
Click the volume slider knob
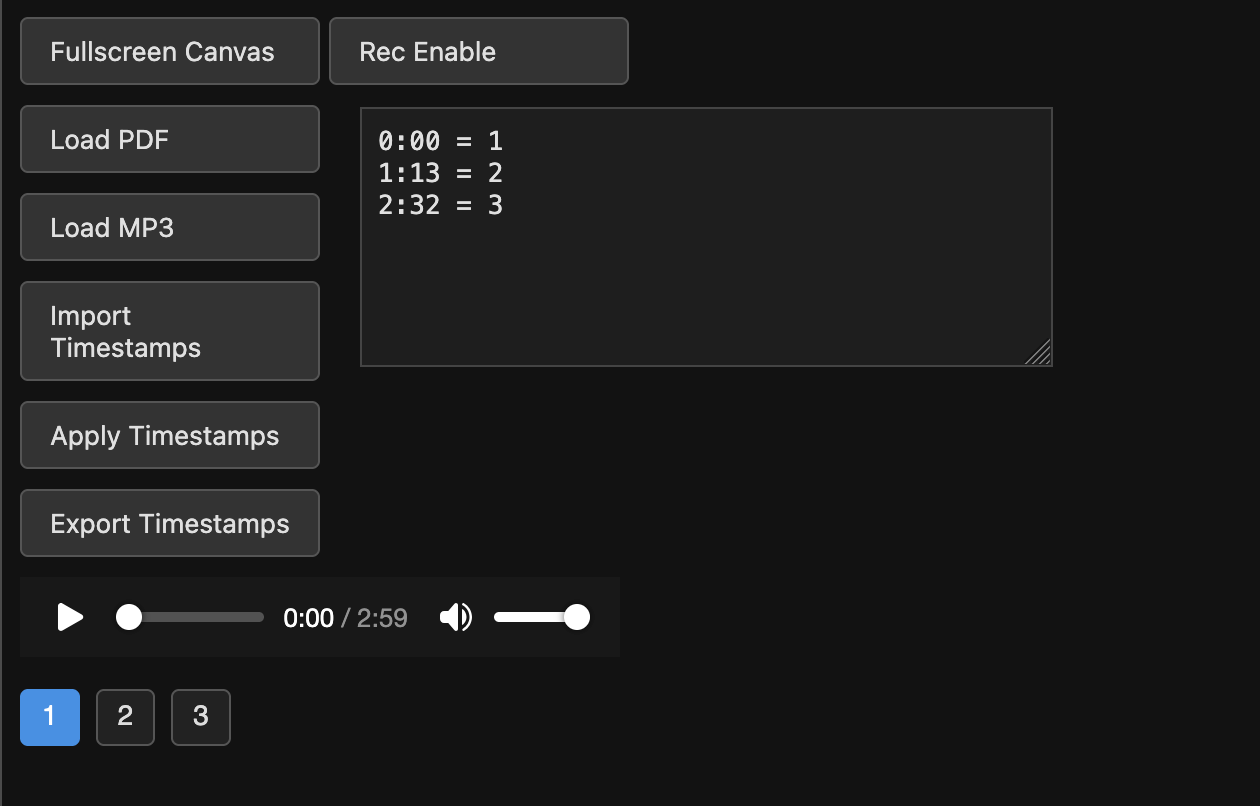click(x=577, y=617)
